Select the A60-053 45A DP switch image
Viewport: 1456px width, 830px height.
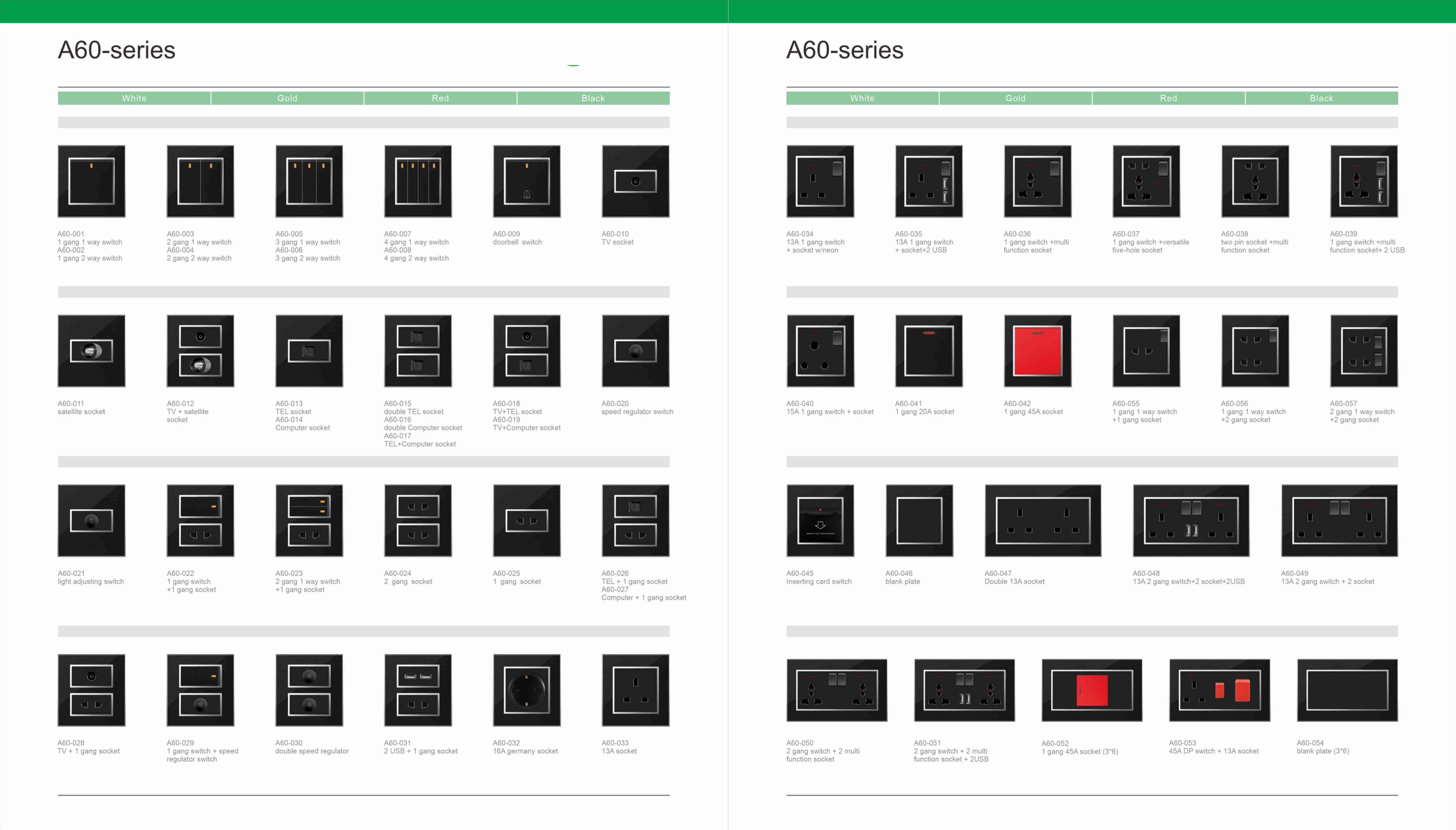[x=1220, y=690]
